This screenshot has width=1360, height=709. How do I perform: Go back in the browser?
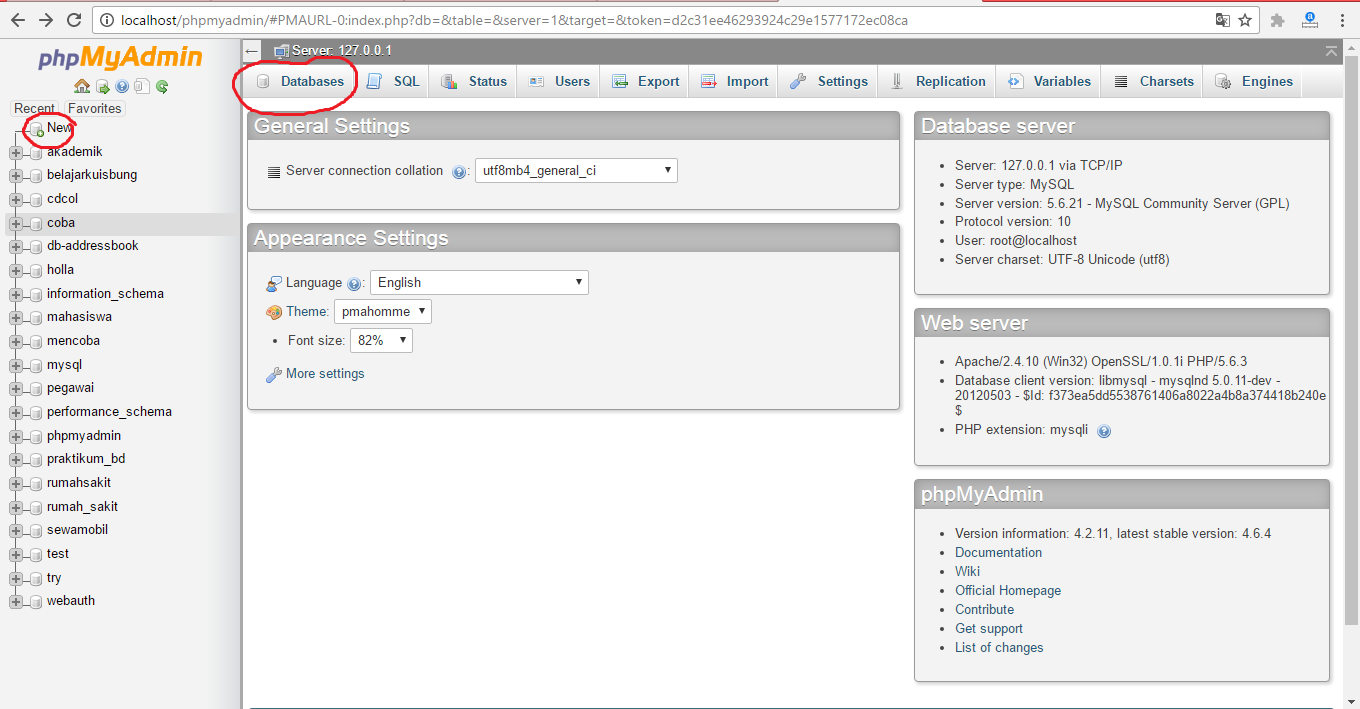18,19
